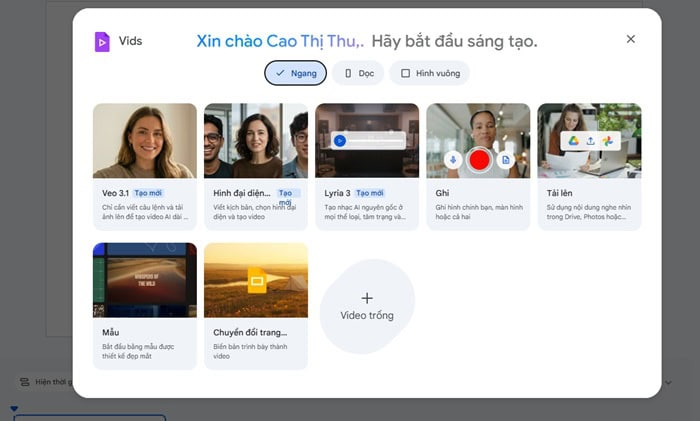700x421 pixels.
Task: Click the Google Photos icon on Tải lên
Action: pos(606,141)
